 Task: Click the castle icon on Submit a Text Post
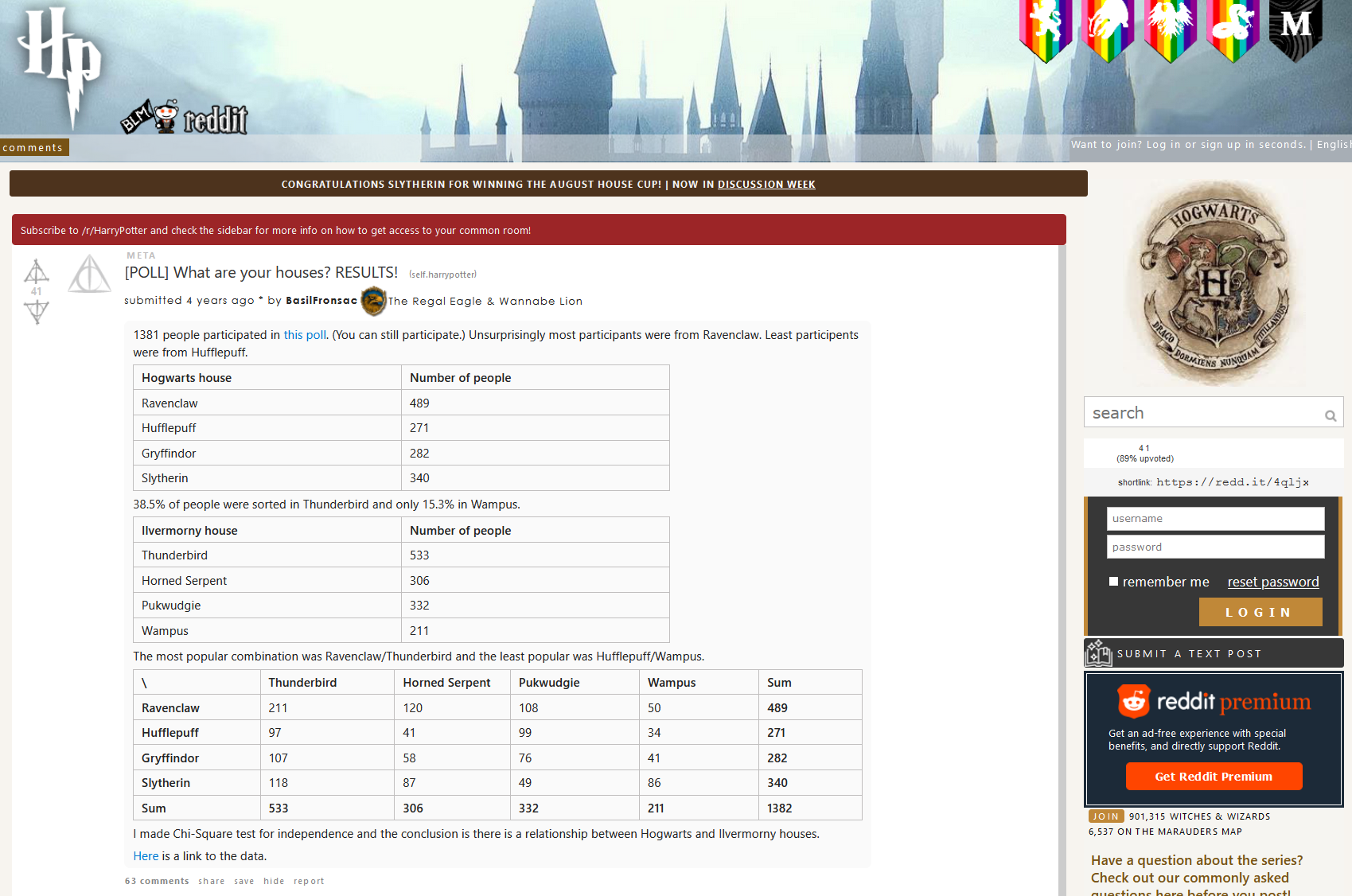click(x=1098, y=653)
